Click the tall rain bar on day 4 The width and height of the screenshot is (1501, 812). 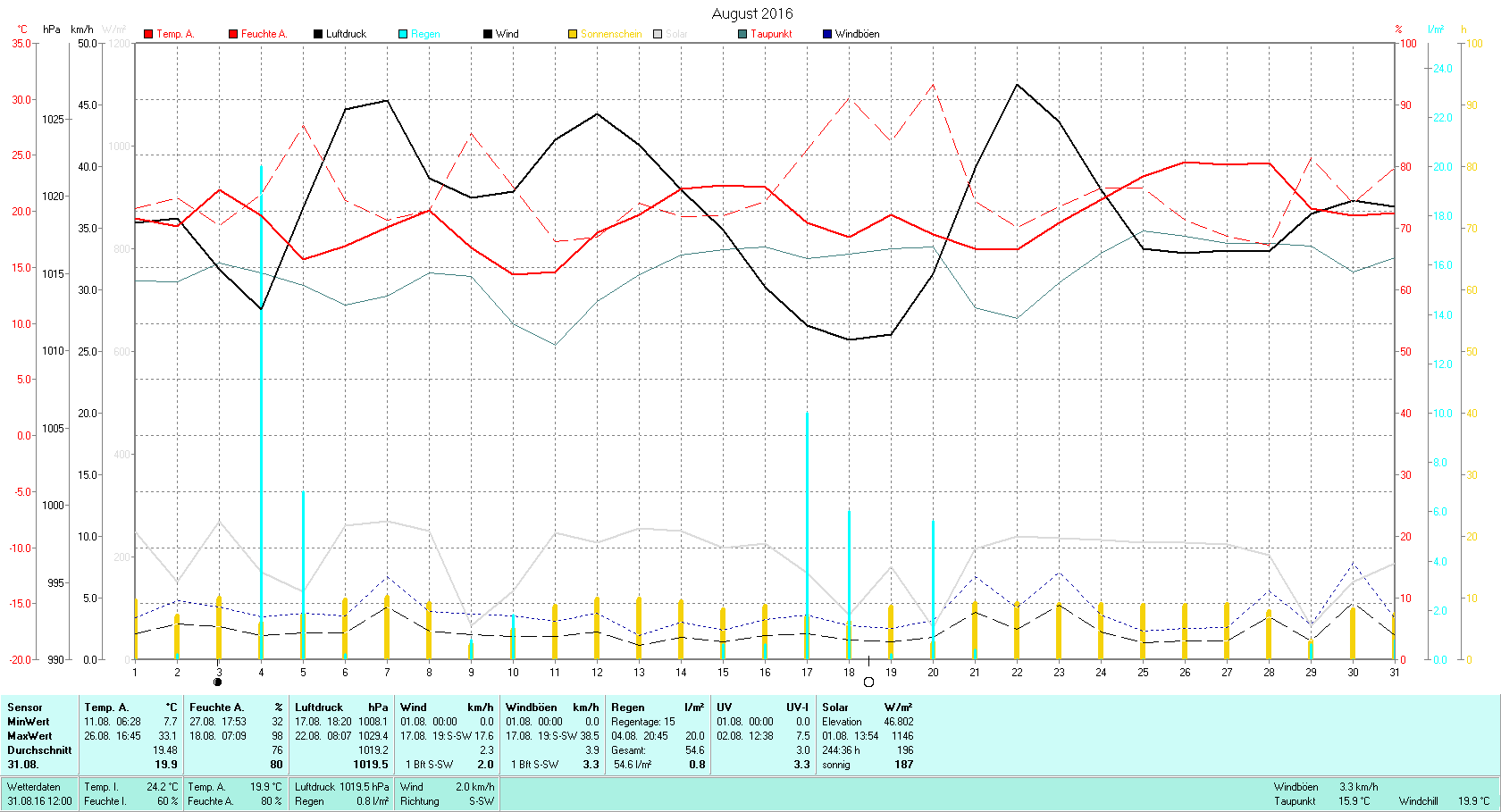[x=261, y=412]
